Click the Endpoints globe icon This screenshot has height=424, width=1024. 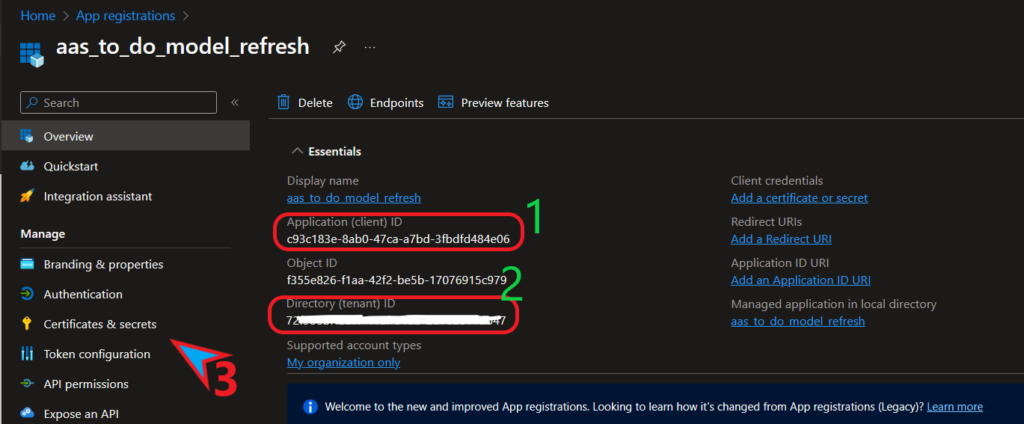[355, 103]
